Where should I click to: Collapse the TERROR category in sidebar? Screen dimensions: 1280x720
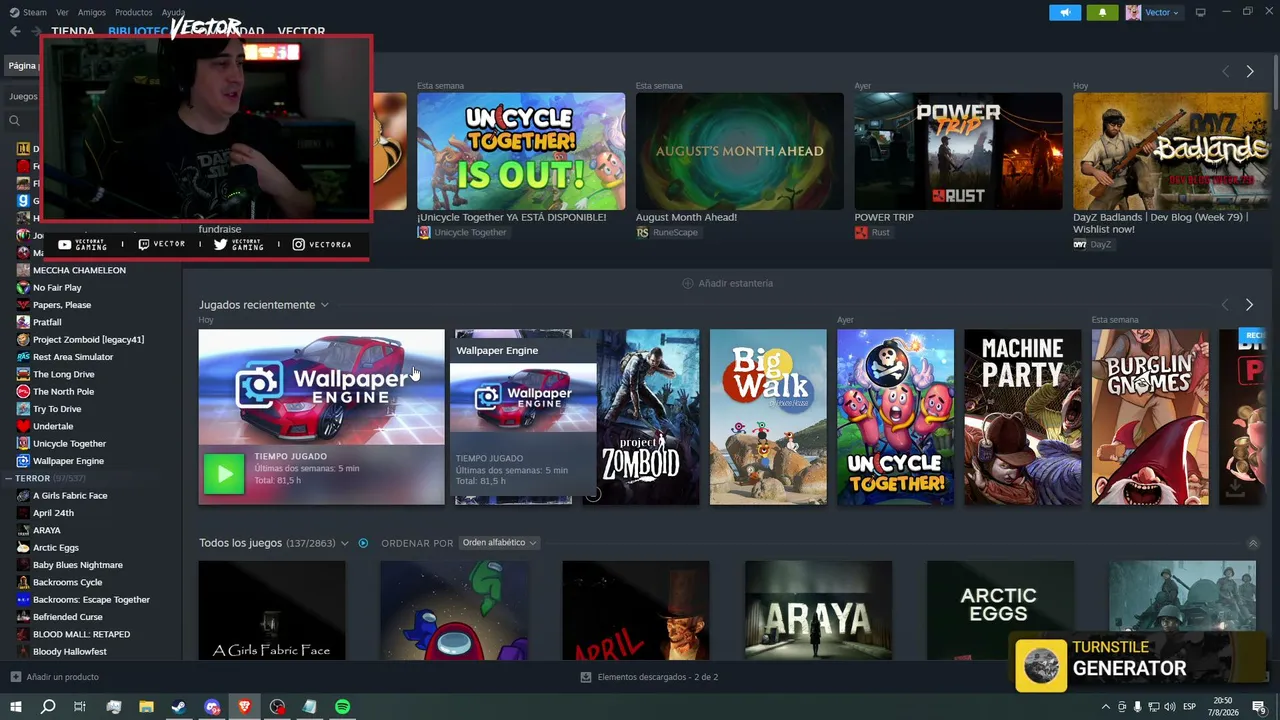point(8,478)
